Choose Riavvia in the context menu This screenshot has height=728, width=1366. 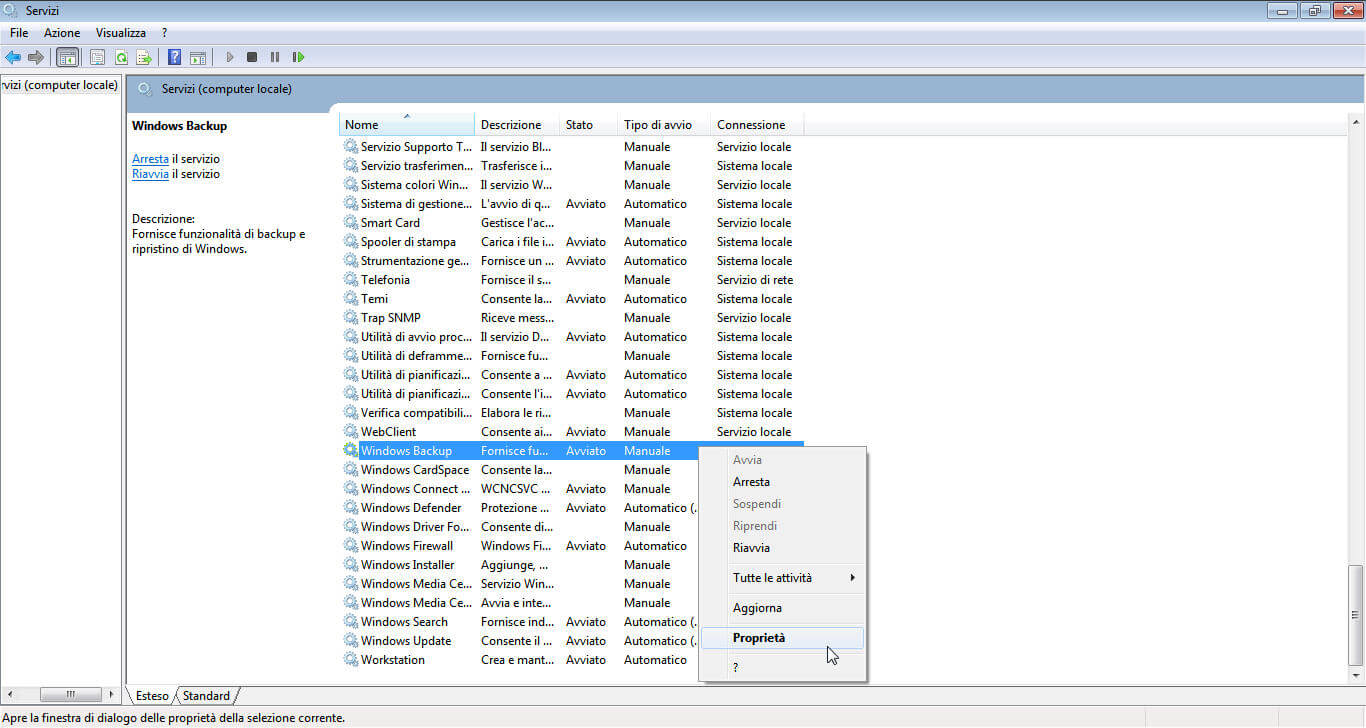pyautogui.click(x=783, y=548)
